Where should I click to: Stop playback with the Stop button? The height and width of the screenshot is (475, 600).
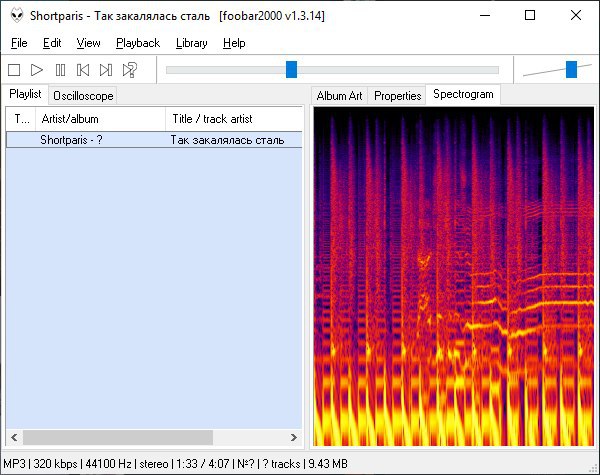point(14,70)
